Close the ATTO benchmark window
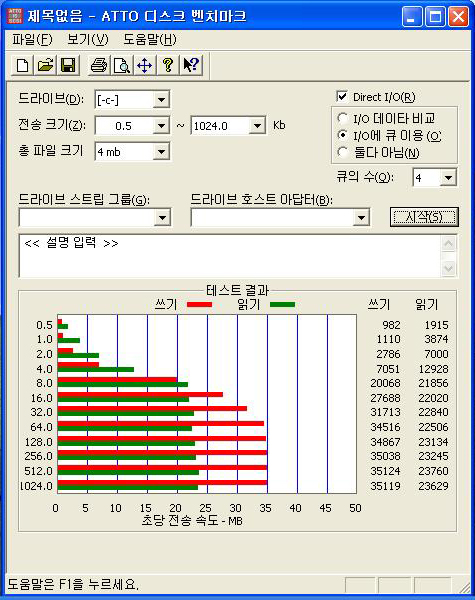This screenshot has width=475, height=600. 459,16
